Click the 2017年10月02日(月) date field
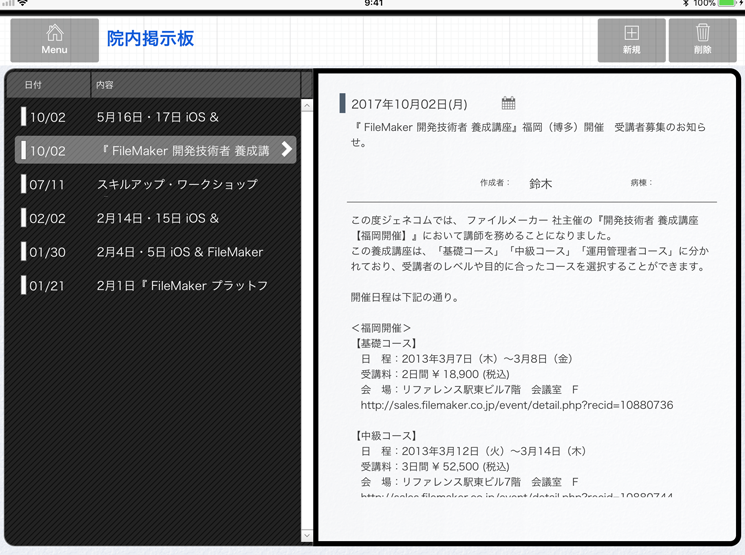This screenshot has width=745, height=555. click(x=409, y=104)
